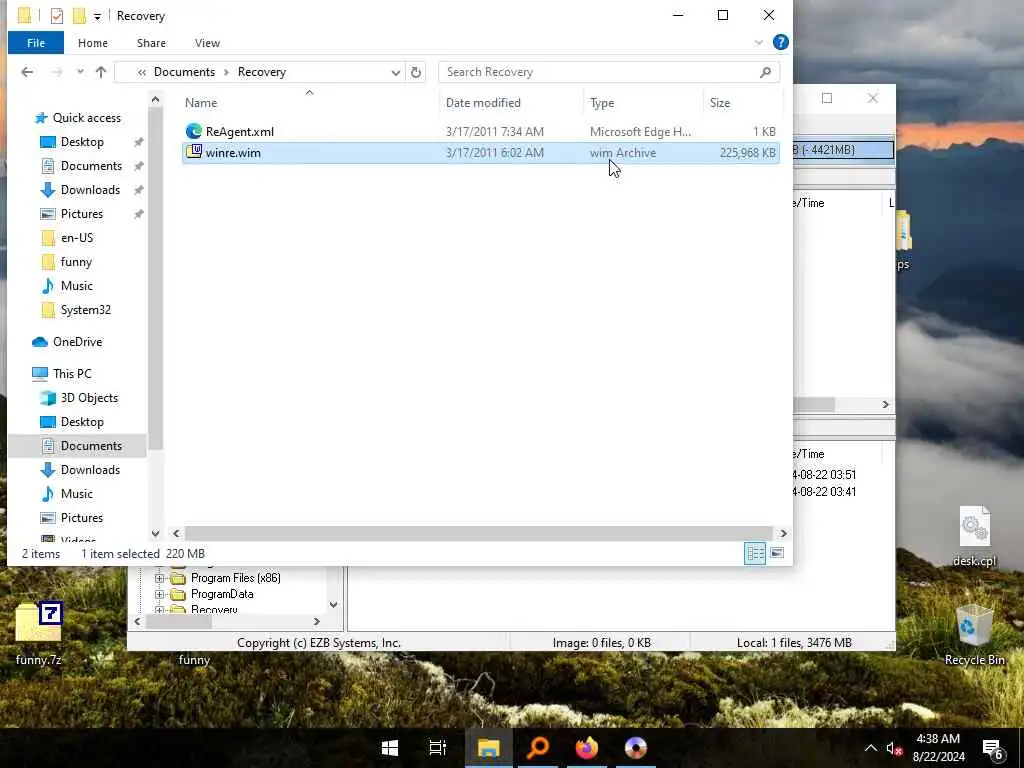Viewport: 1024px width, 768px height.
Task: Open the View ribbon tab
Action: coord(207,42)
